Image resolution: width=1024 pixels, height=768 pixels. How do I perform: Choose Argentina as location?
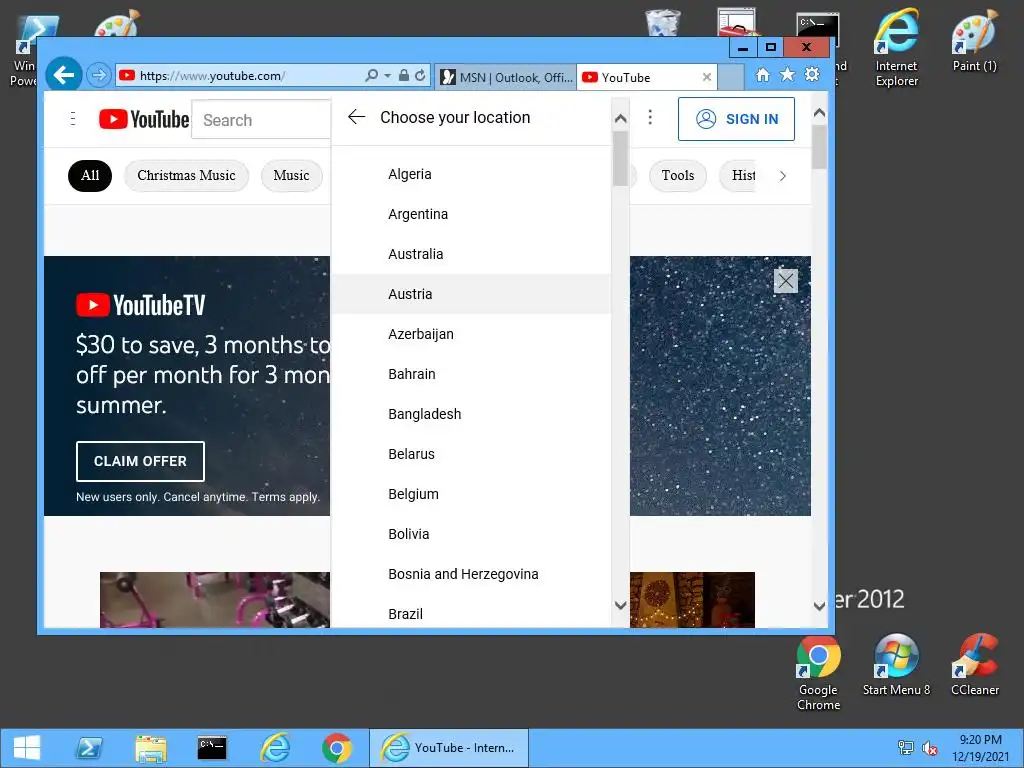471,214
